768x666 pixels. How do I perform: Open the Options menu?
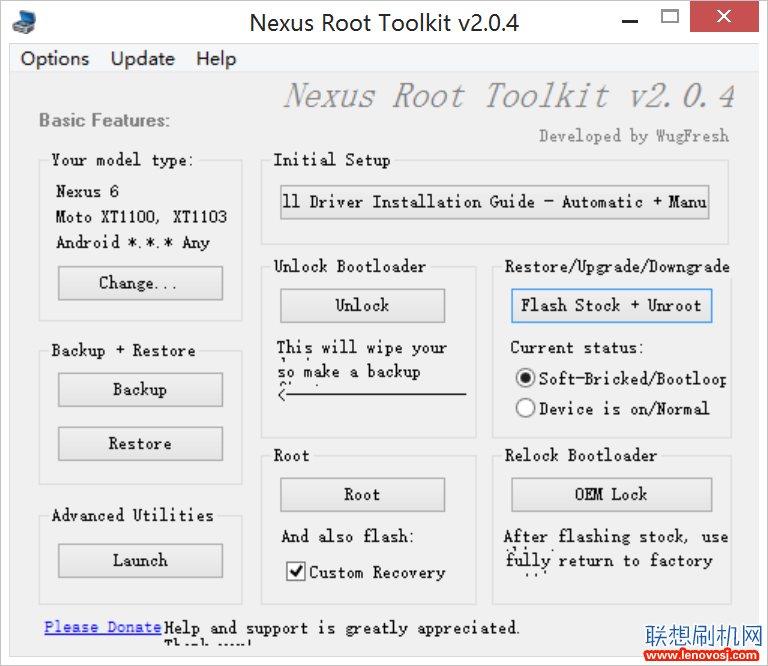click(x=55, y=59)
